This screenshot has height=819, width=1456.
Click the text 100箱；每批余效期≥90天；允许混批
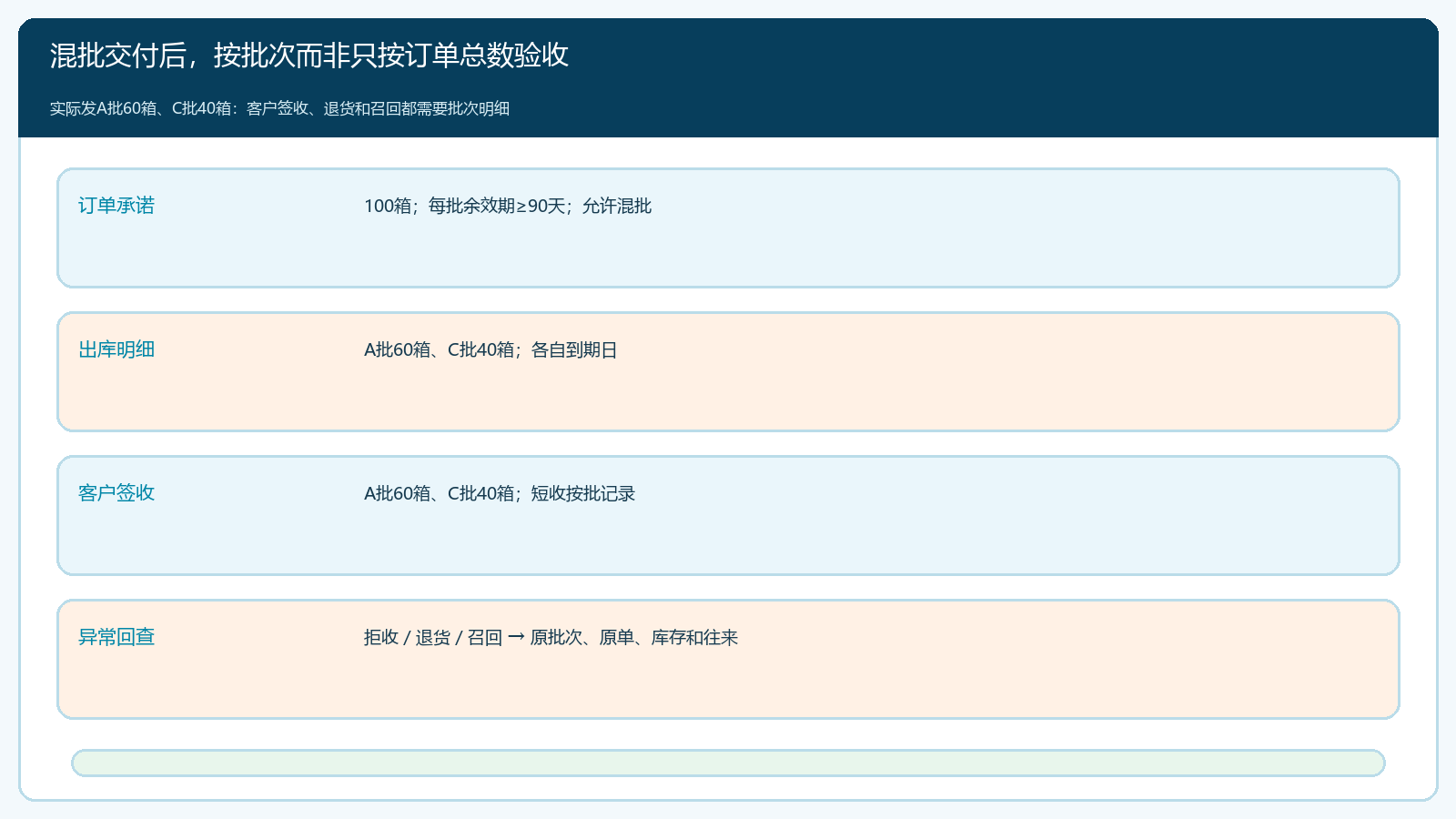508,206
